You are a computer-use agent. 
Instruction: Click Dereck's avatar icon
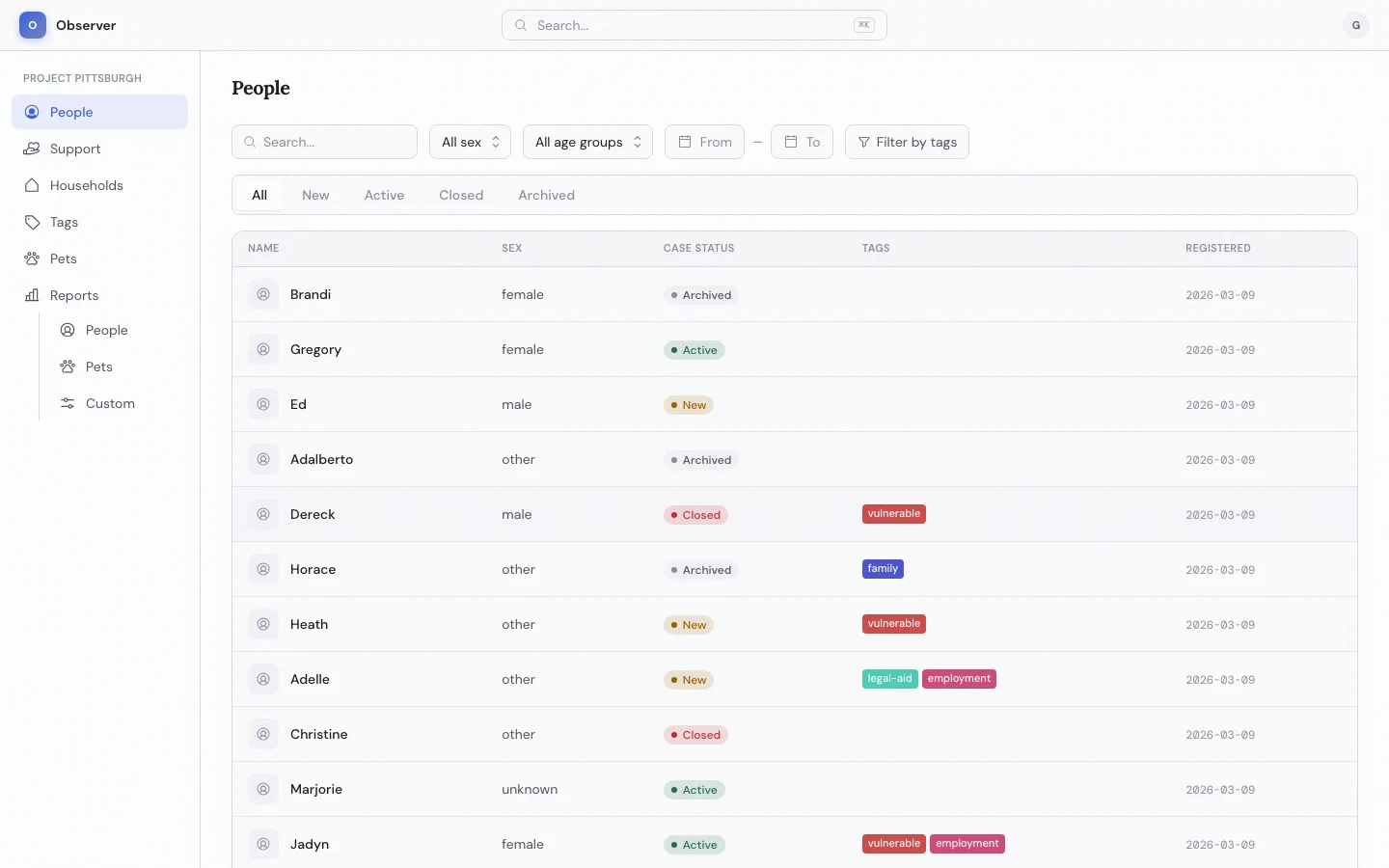(x=263, y=514)
